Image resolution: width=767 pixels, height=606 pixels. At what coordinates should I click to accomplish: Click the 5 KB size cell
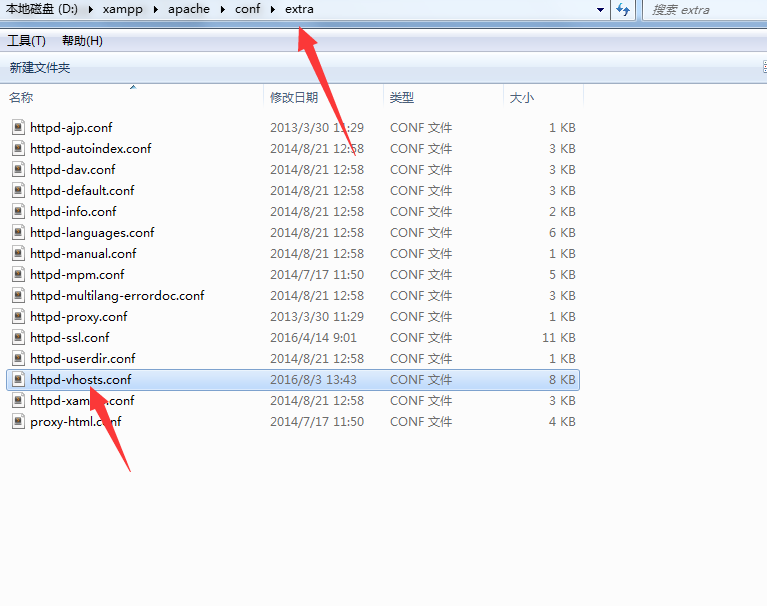pos(562,274)
